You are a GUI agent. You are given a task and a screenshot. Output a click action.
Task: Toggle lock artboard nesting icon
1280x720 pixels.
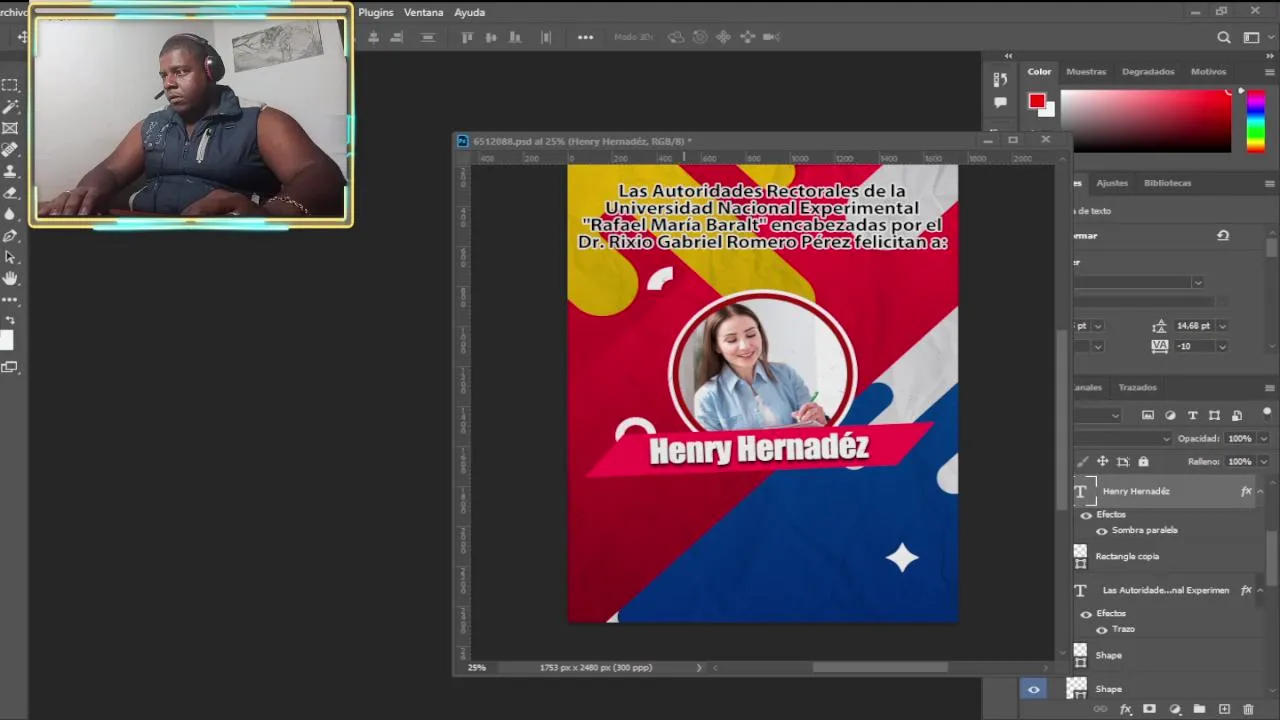(x=1123, y=461)
